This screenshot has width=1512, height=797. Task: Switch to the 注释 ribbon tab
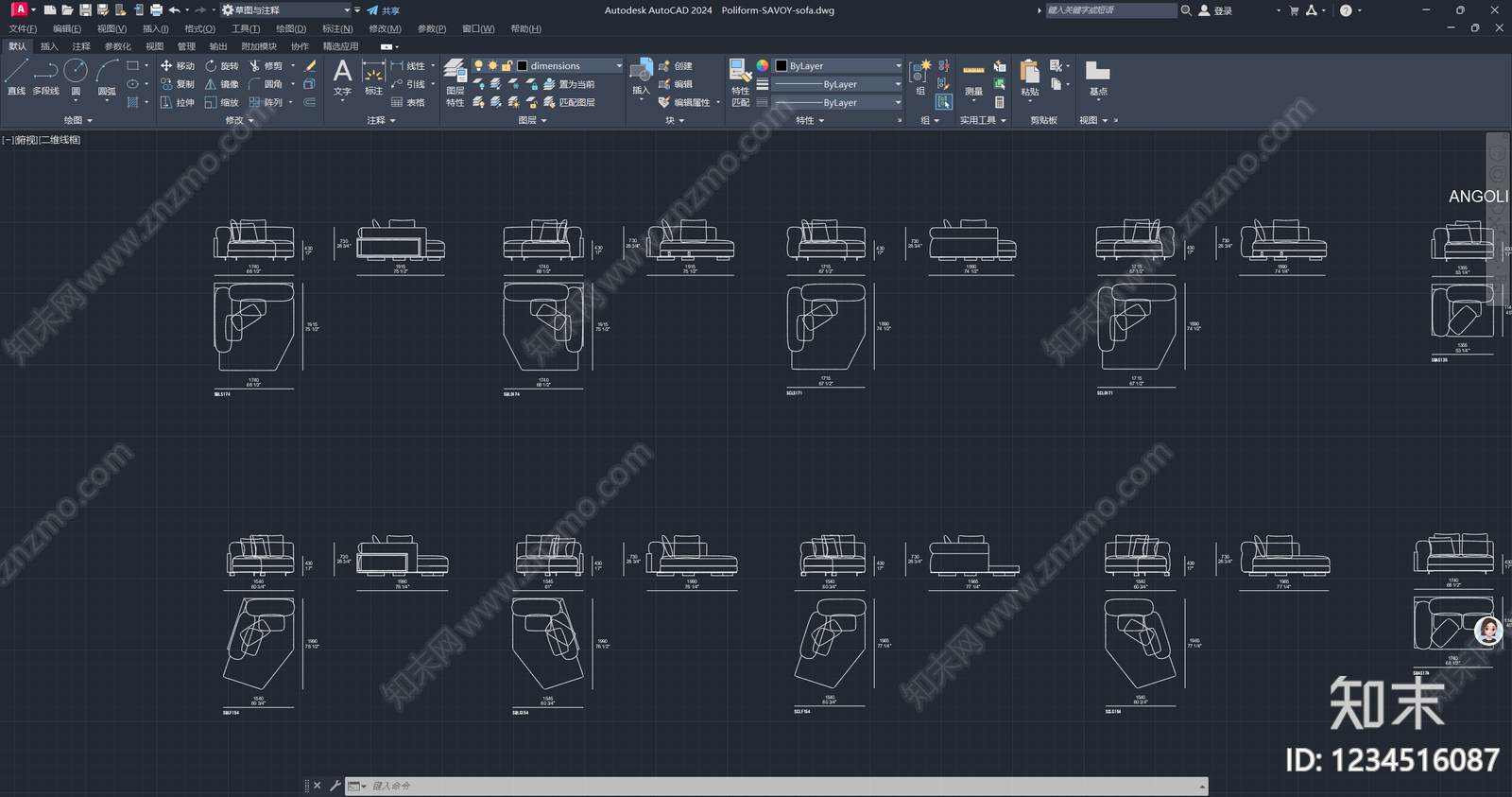tap(81, 46)
